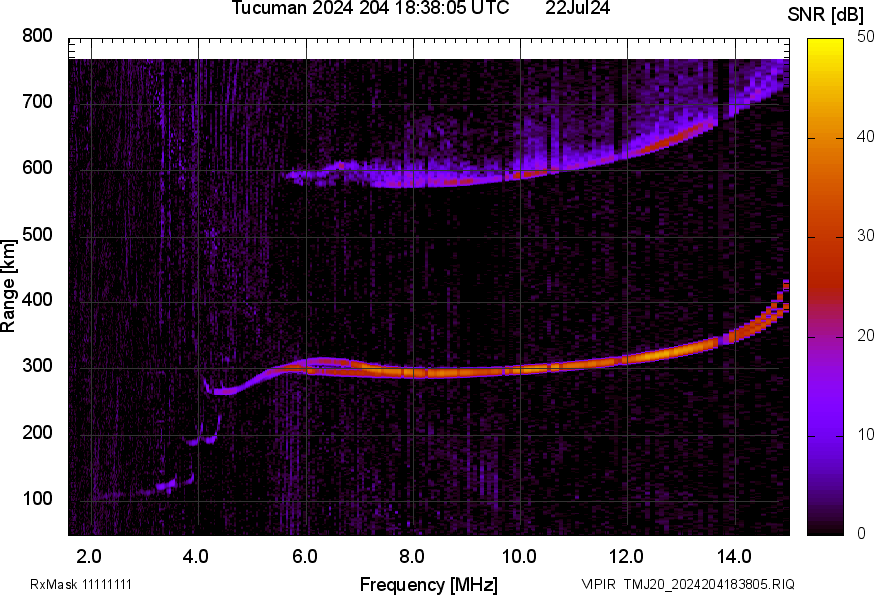
Task: Click the Frequency [MHz] axis label
Action: (x=428, y=584)
